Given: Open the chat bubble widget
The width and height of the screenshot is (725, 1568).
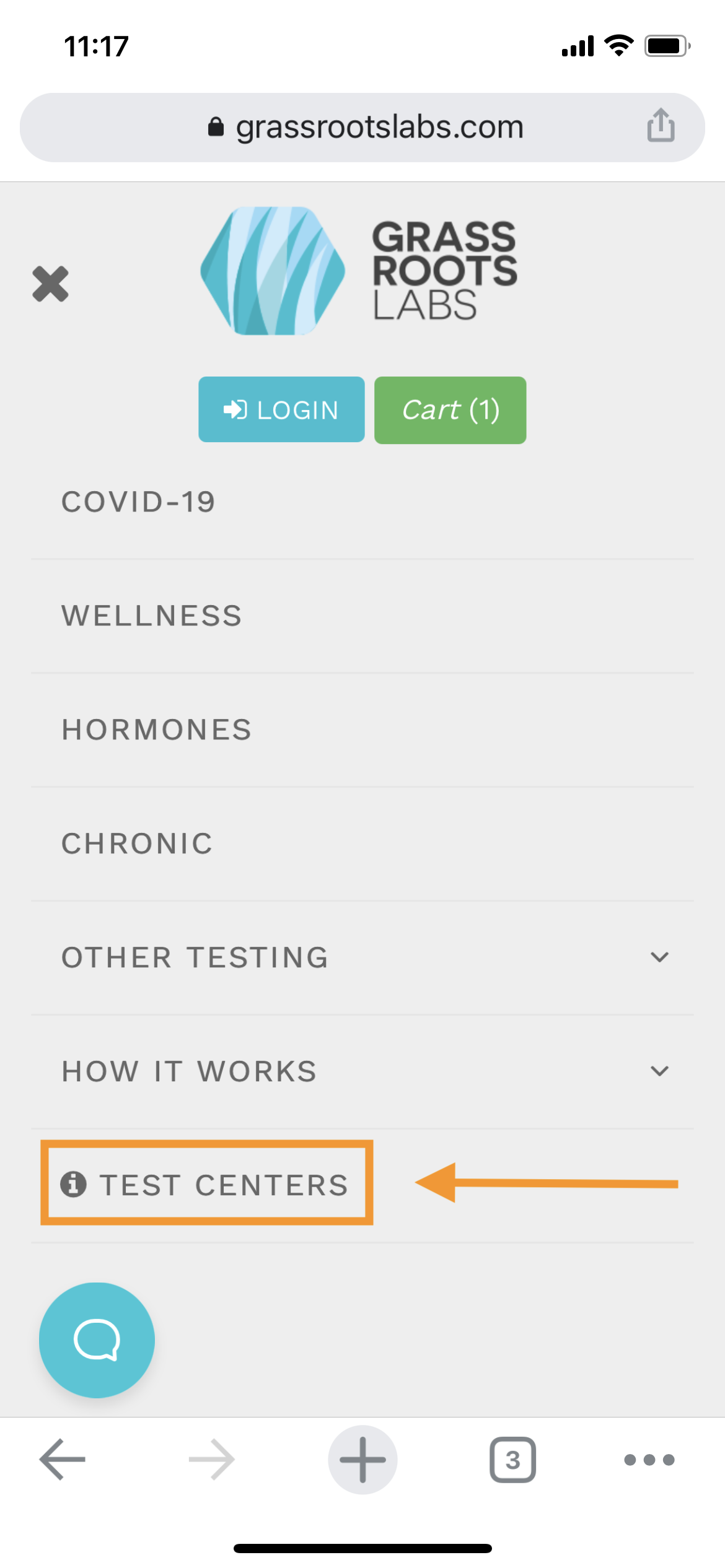Looking at the screenshot, I should [x=97, y=1339].
